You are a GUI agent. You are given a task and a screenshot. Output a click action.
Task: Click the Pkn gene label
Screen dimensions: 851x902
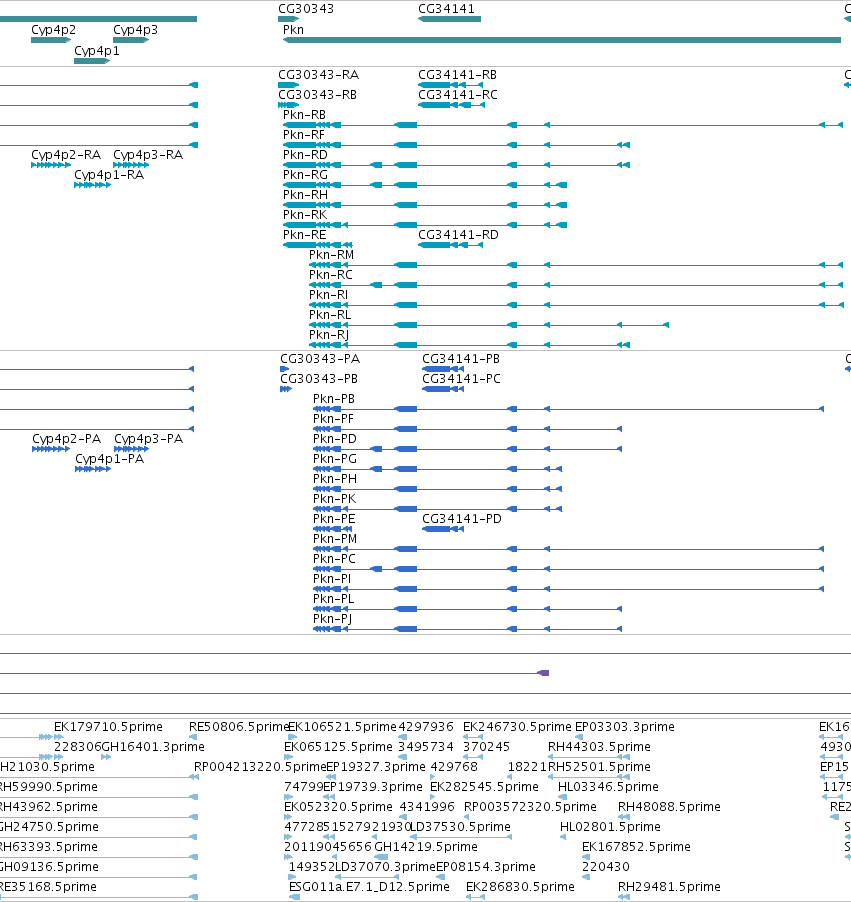coord(293,29)
